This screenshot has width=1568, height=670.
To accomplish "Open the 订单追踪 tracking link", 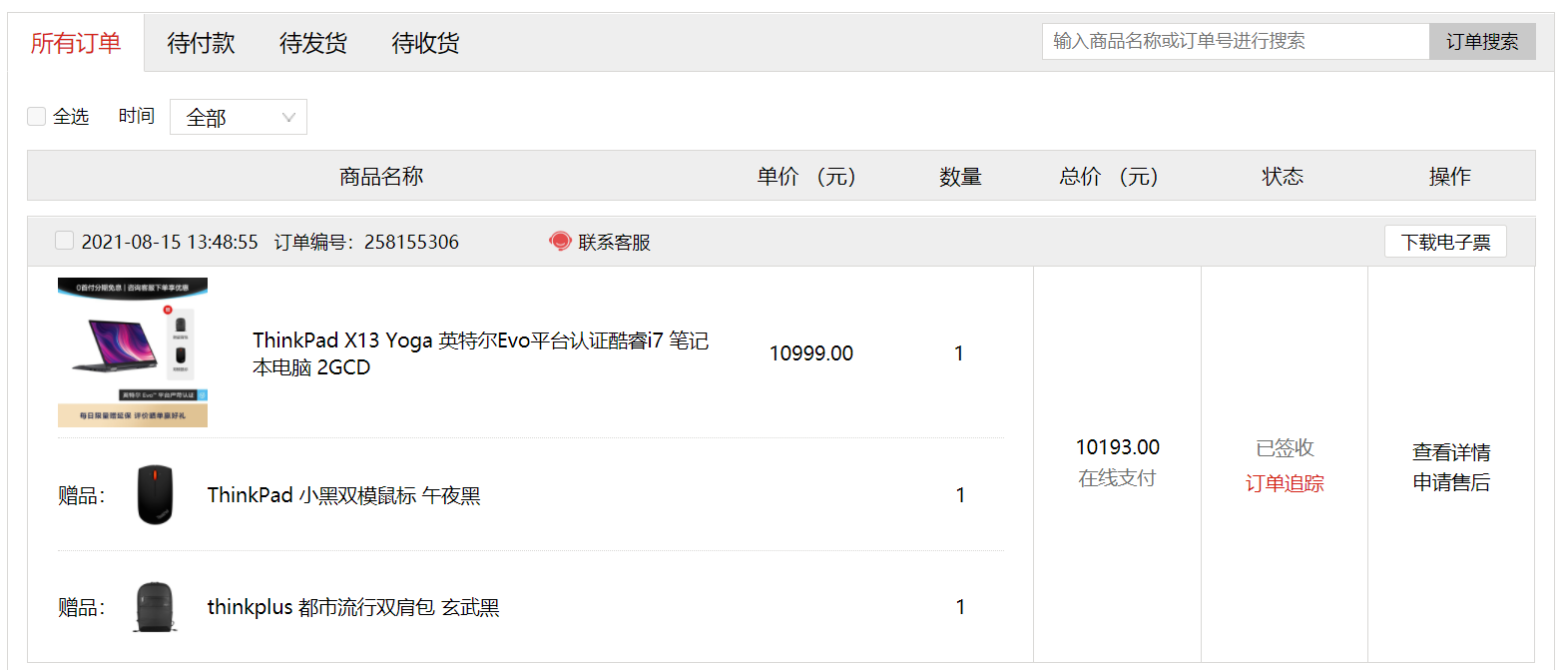I will 1285,483.
